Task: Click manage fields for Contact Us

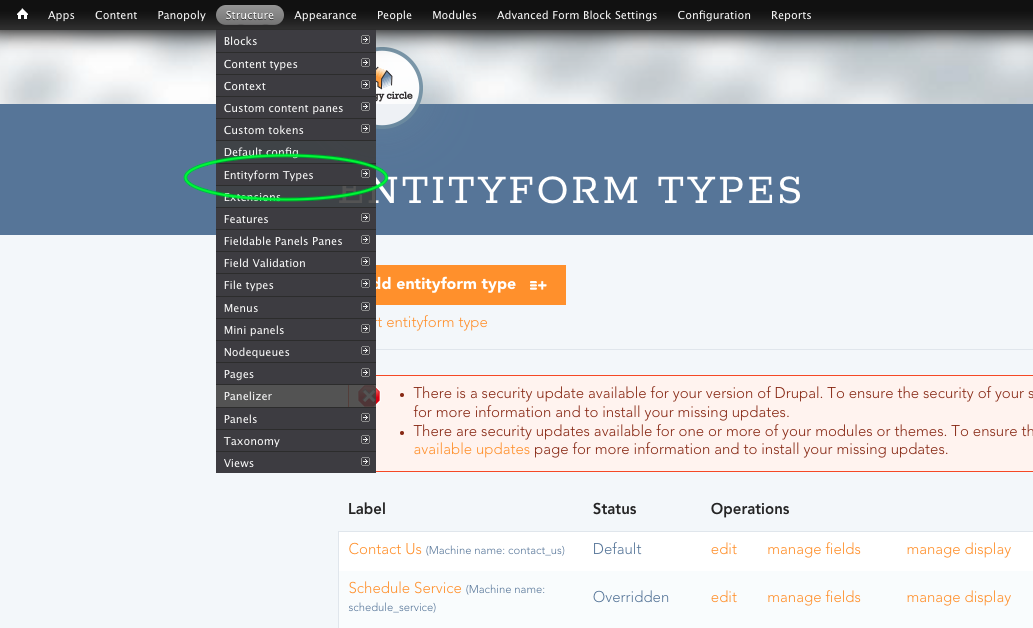Action: point(814,549)
